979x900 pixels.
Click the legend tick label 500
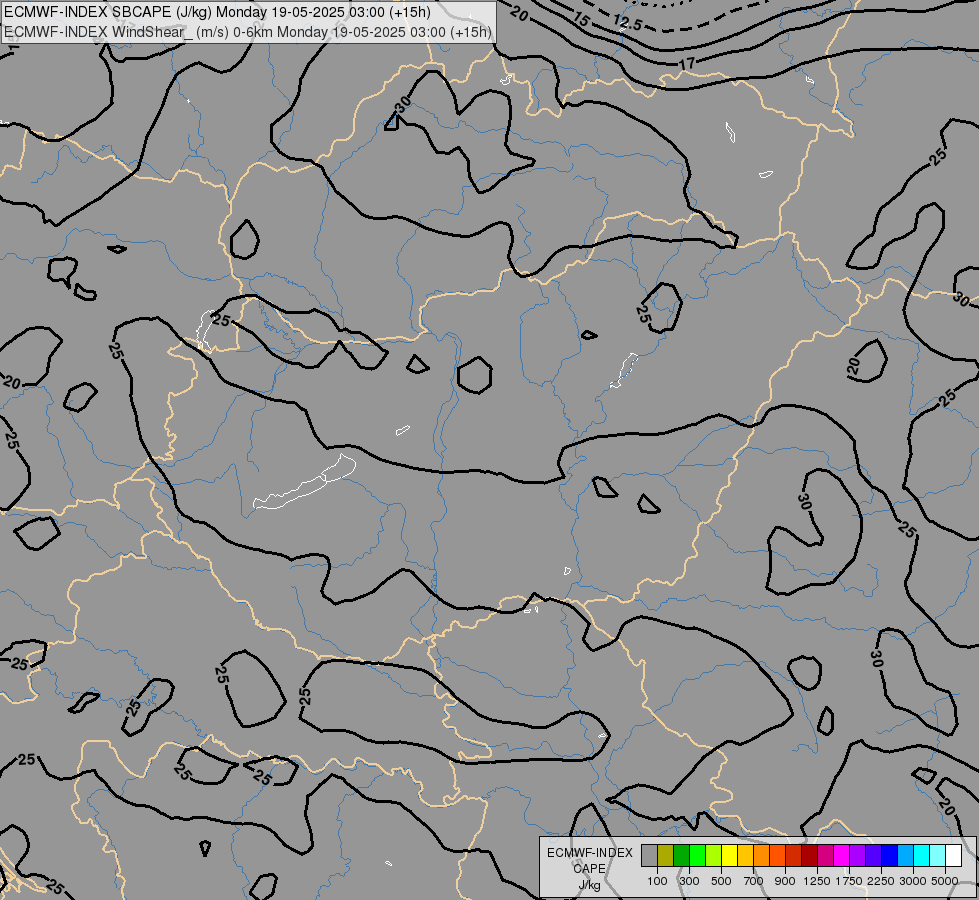click(721, 881)
